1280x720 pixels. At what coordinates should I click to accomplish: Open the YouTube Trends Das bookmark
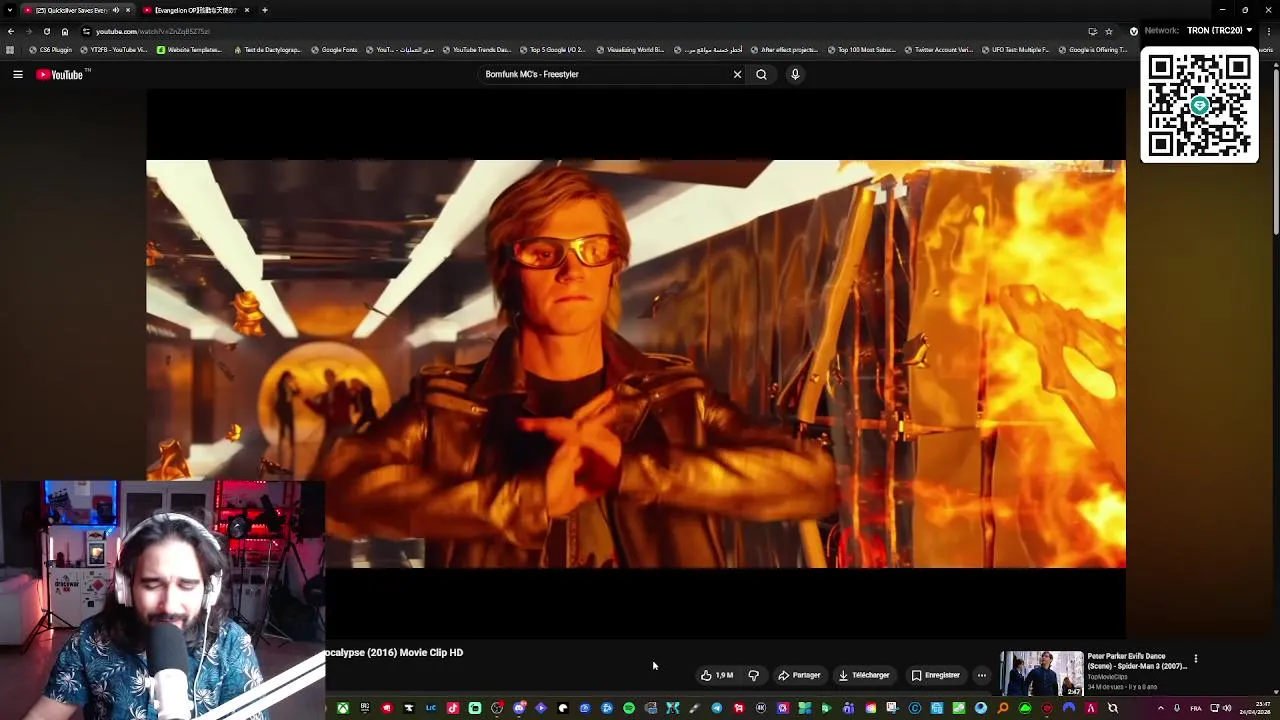476,50
